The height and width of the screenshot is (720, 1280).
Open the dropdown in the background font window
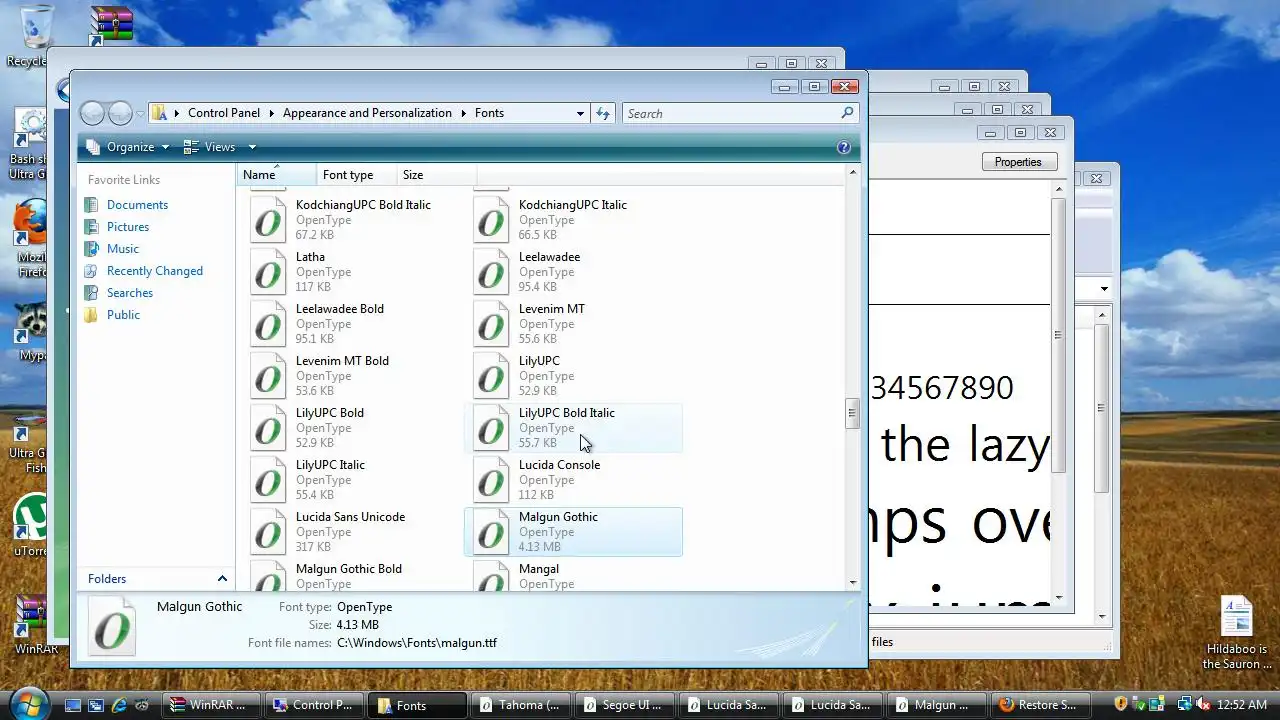[1104, 289]
